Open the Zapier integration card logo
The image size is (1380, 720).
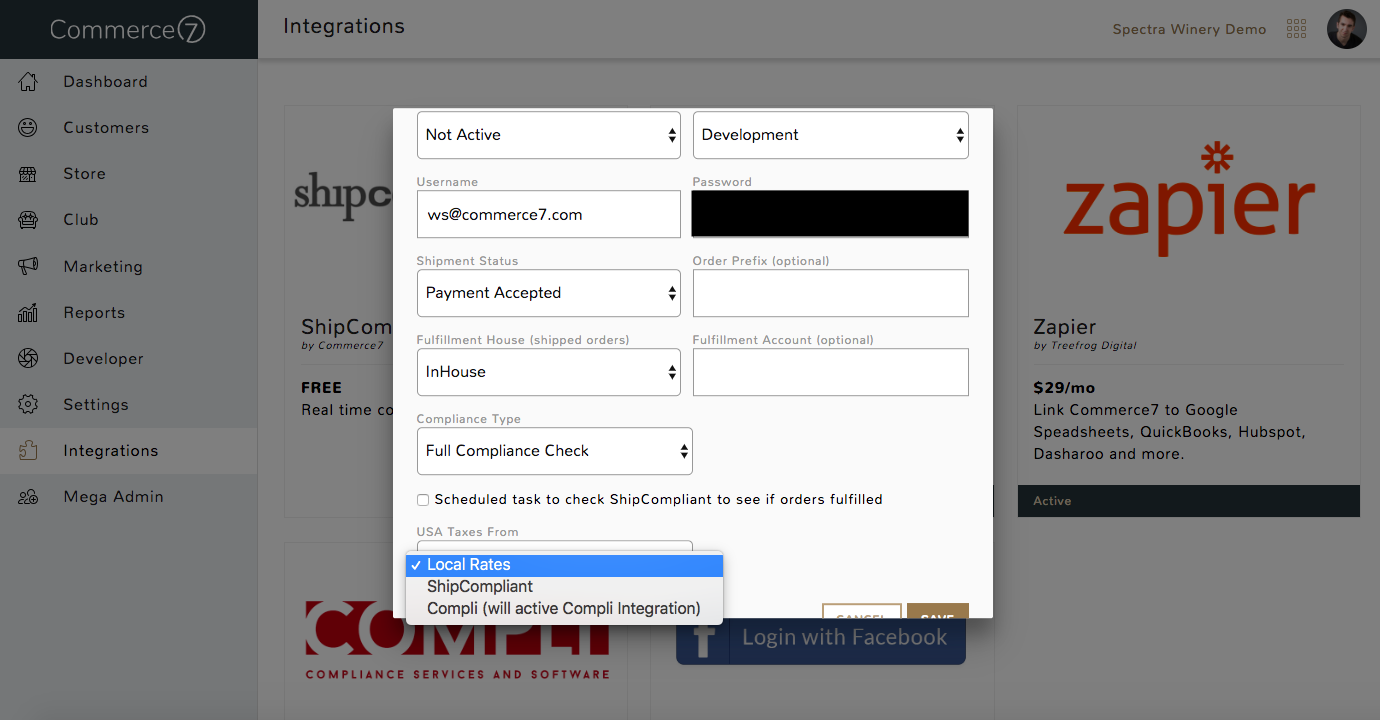coord(1189,199)
